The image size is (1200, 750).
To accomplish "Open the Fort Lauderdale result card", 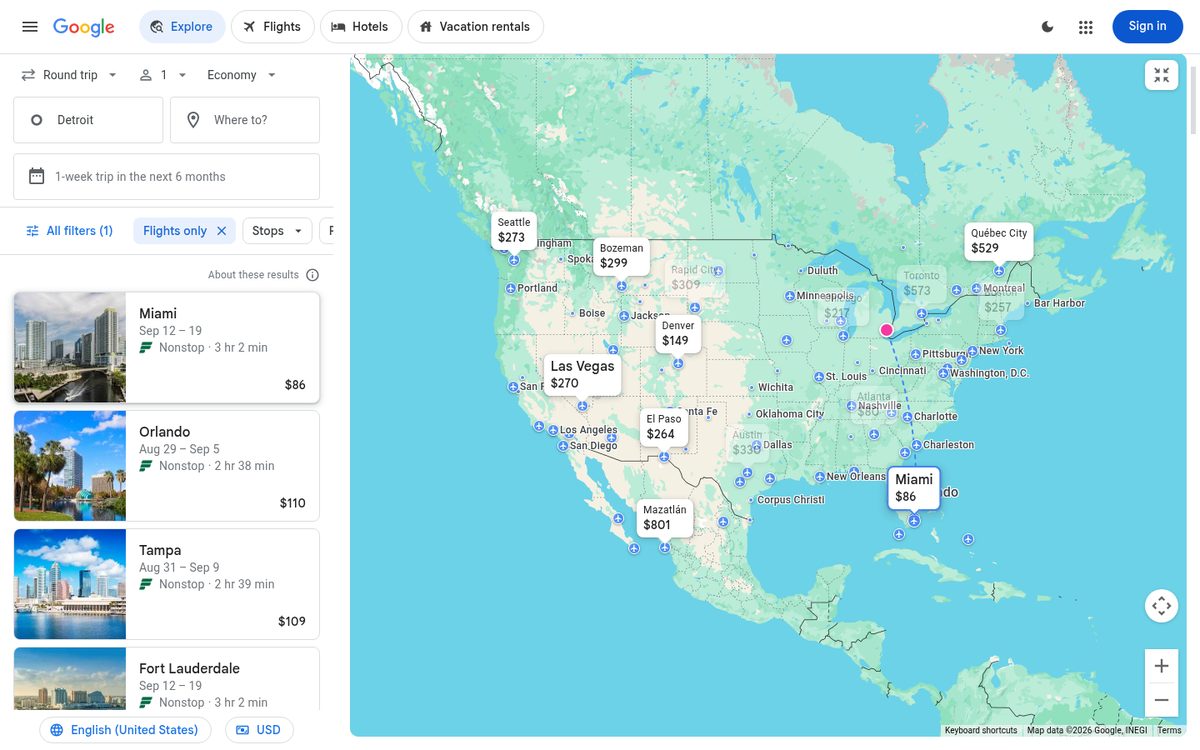I will (167, 679).
